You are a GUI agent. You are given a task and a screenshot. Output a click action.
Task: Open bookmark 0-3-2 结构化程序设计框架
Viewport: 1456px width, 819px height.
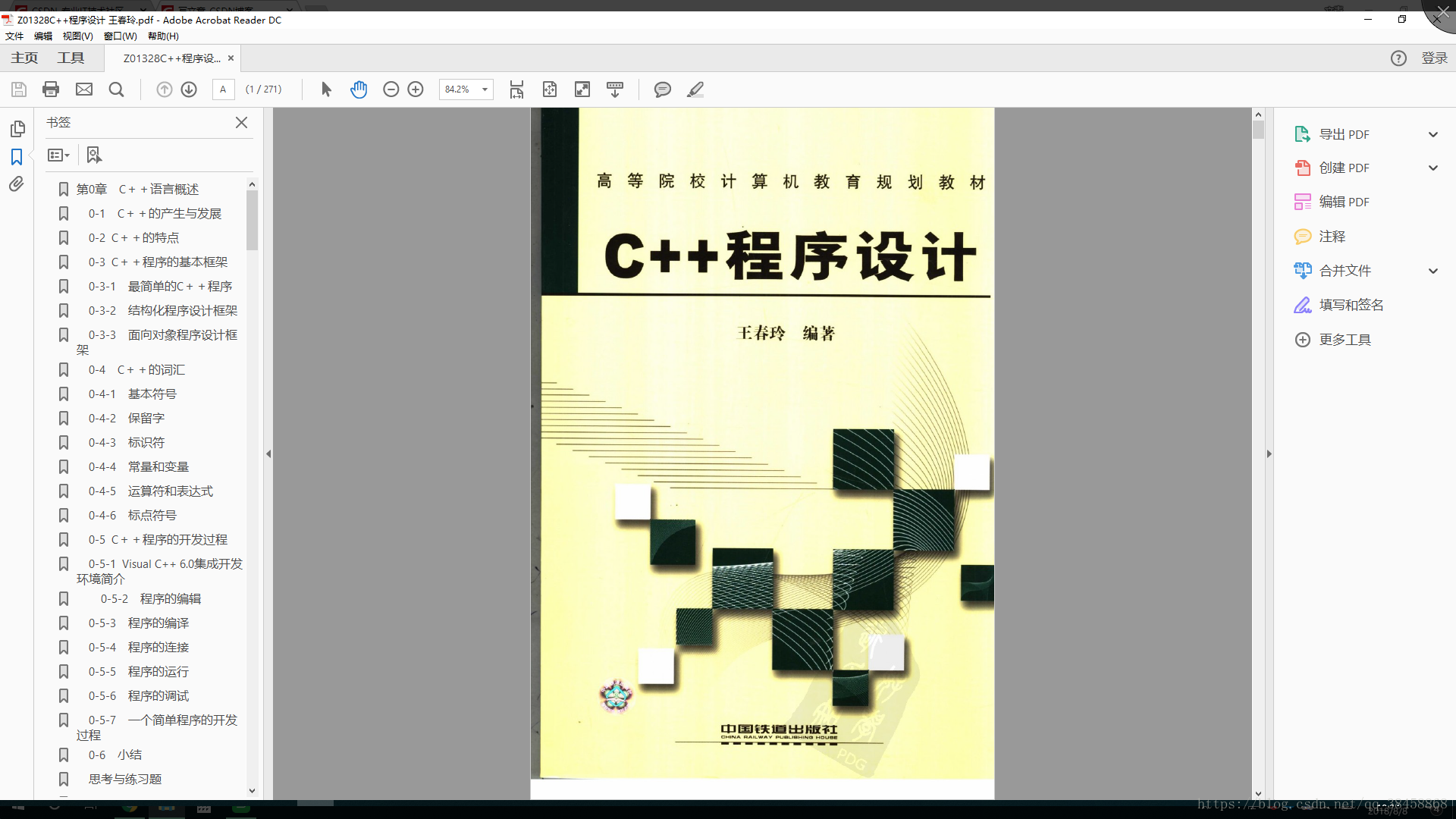163,311
